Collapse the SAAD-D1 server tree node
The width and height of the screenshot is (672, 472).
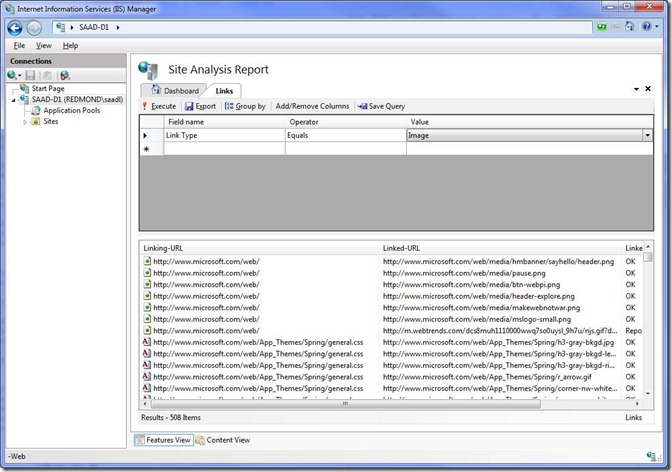tap(14, 100)
